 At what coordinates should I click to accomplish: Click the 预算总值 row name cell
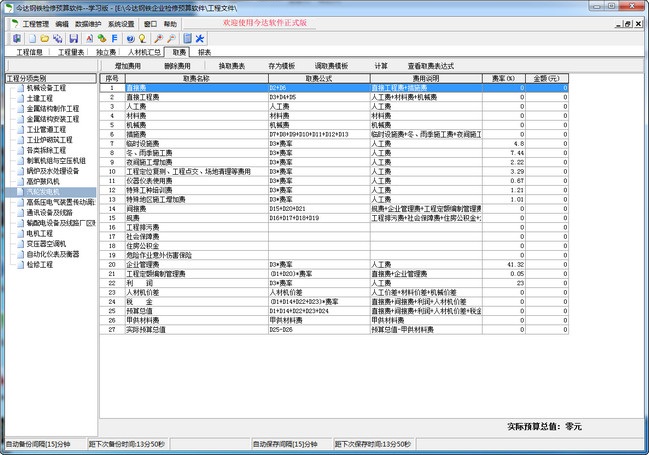point(197,311)
